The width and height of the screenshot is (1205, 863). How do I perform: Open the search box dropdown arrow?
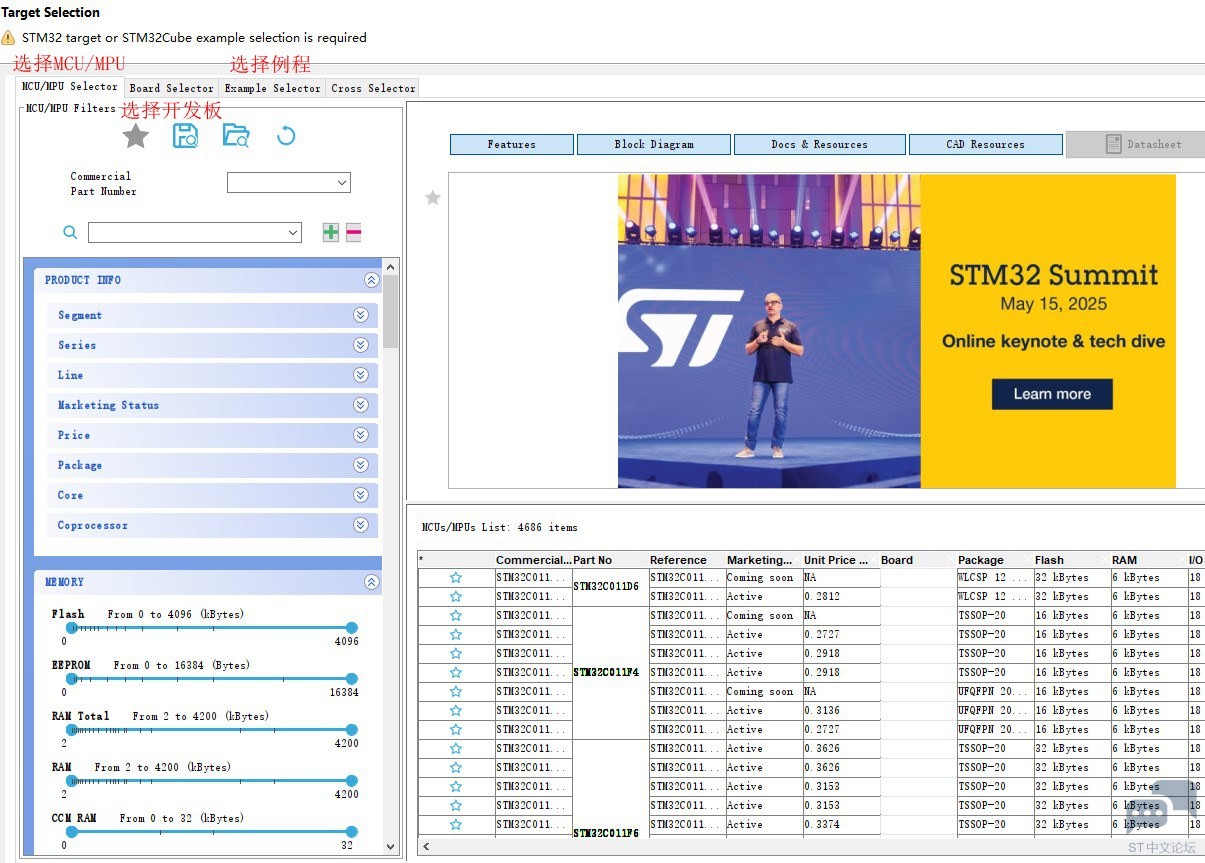pos(293,232)
